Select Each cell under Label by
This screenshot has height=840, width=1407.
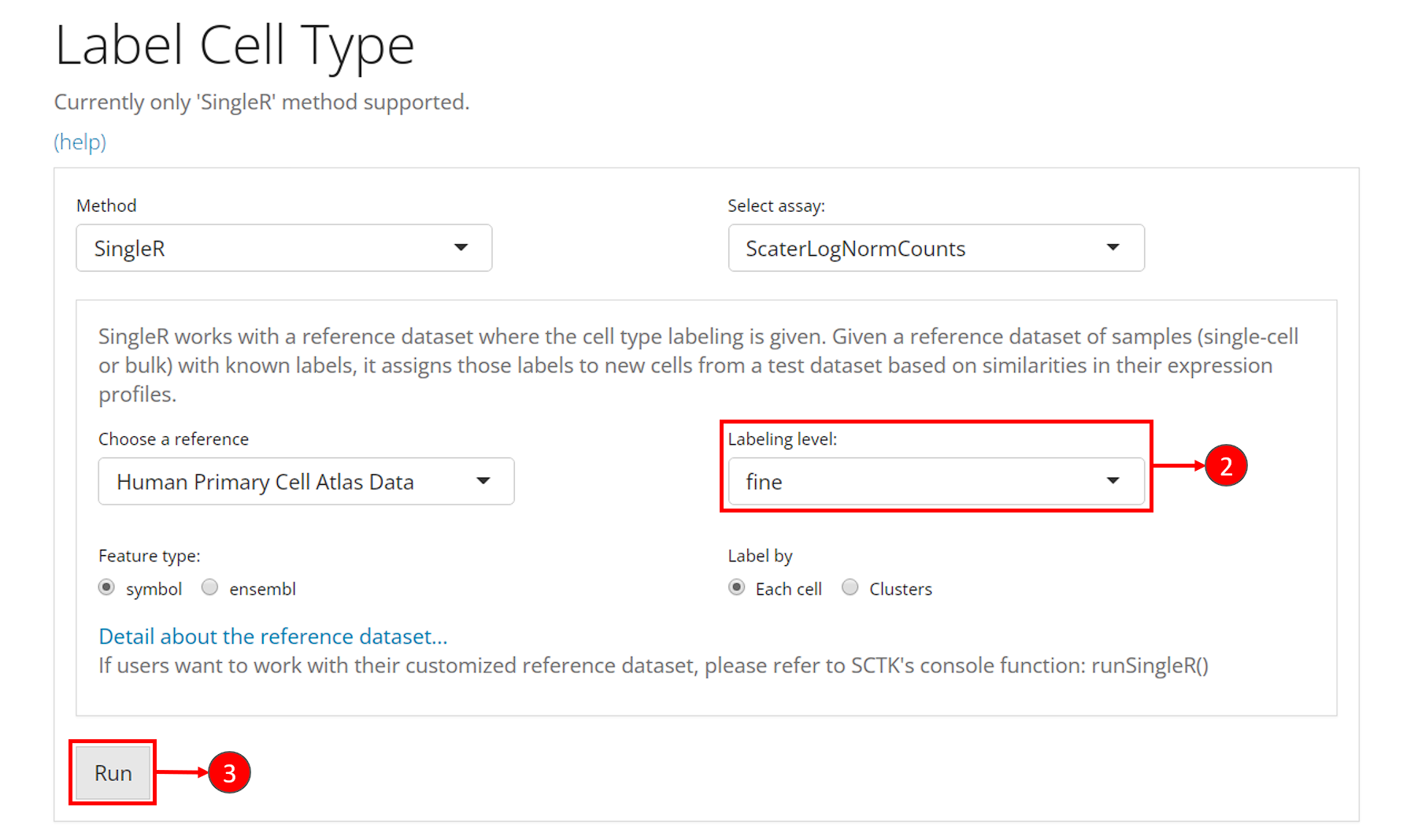736,588
